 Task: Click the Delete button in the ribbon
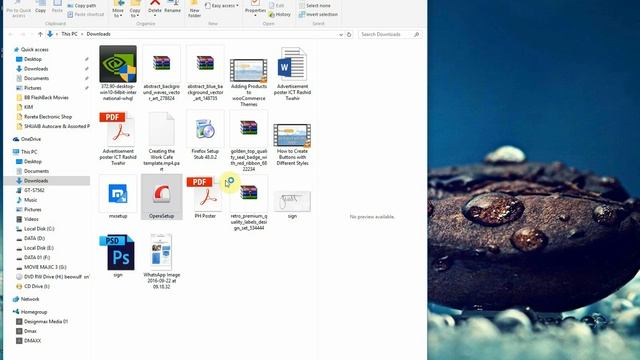point(155,8)
